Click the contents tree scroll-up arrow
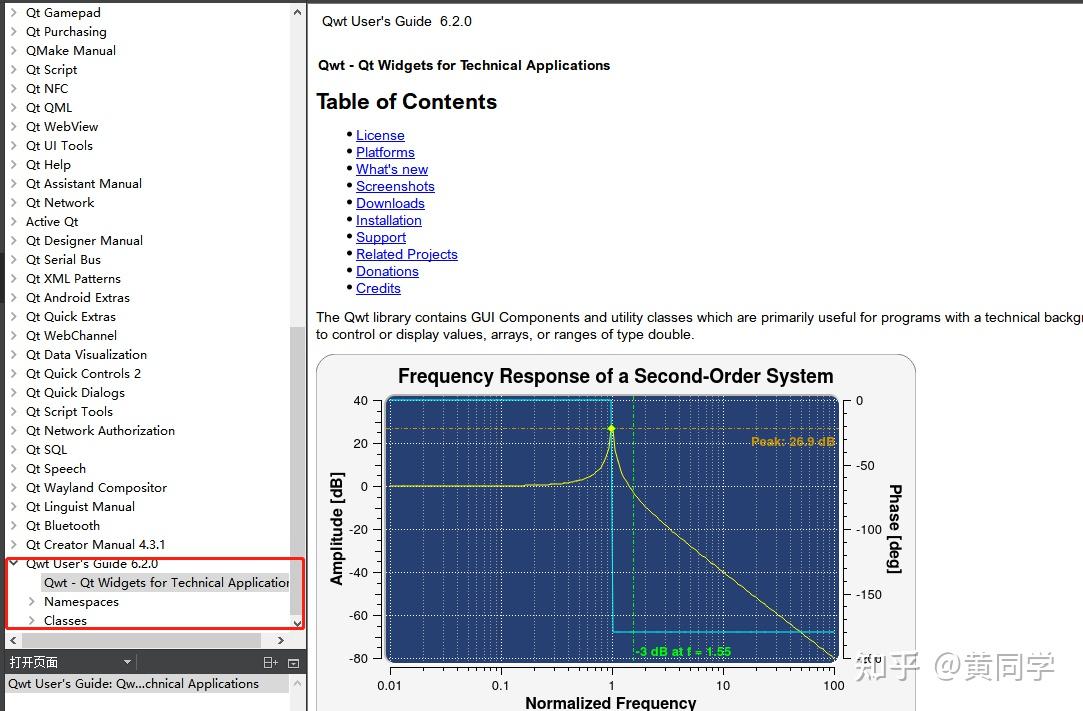 point(297,12)
